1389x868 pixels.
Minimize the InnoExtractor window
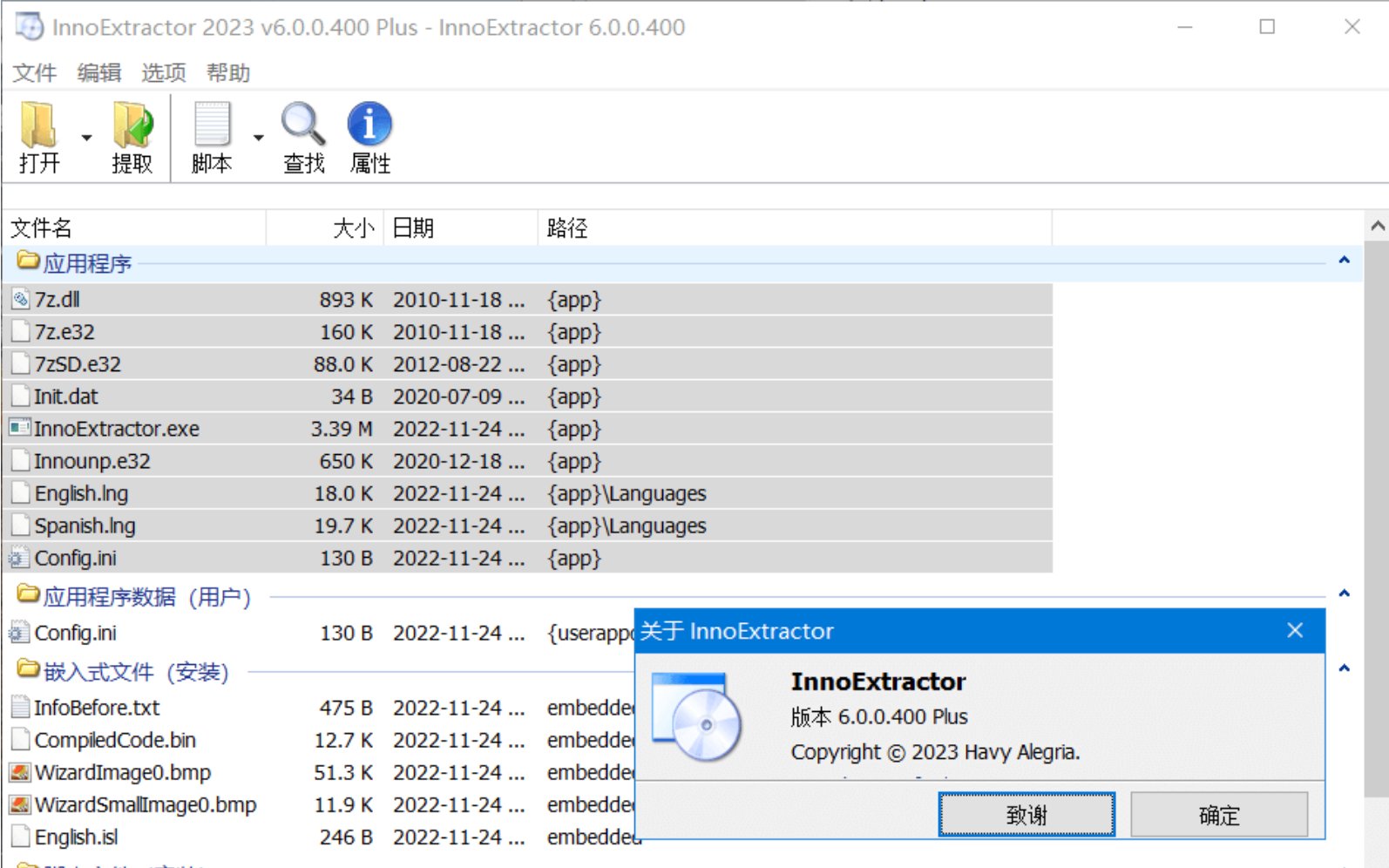coord(1184,27)
